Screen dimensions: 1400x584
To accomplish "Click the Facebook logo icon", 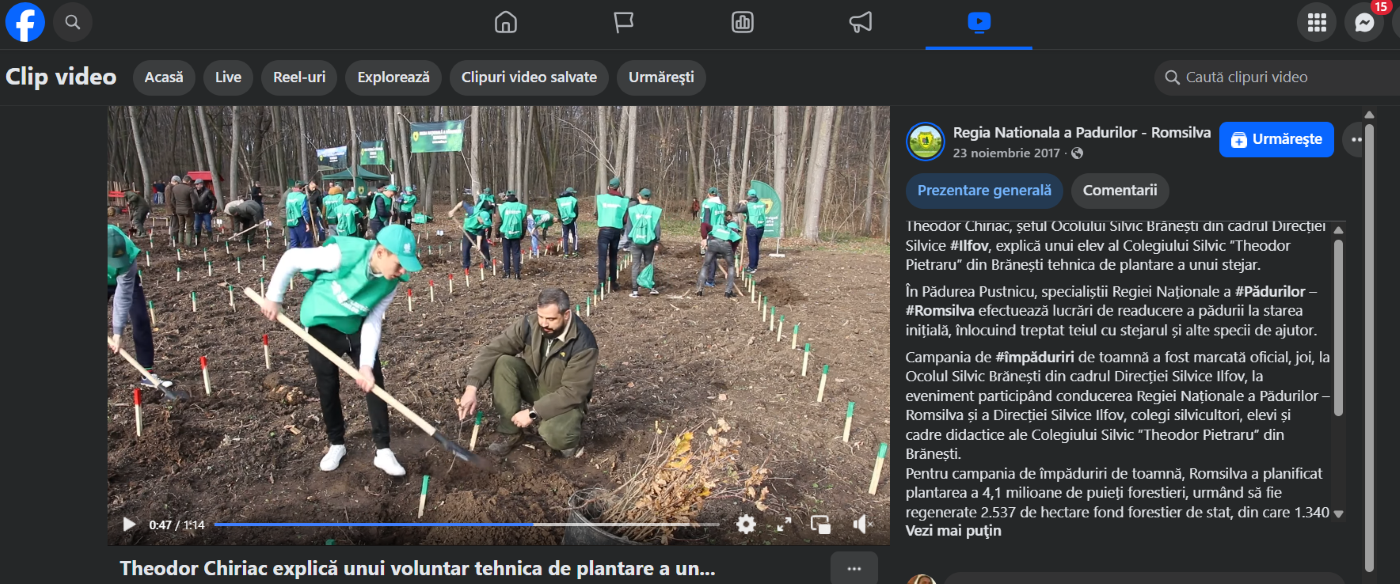I will tap(25, 22).
